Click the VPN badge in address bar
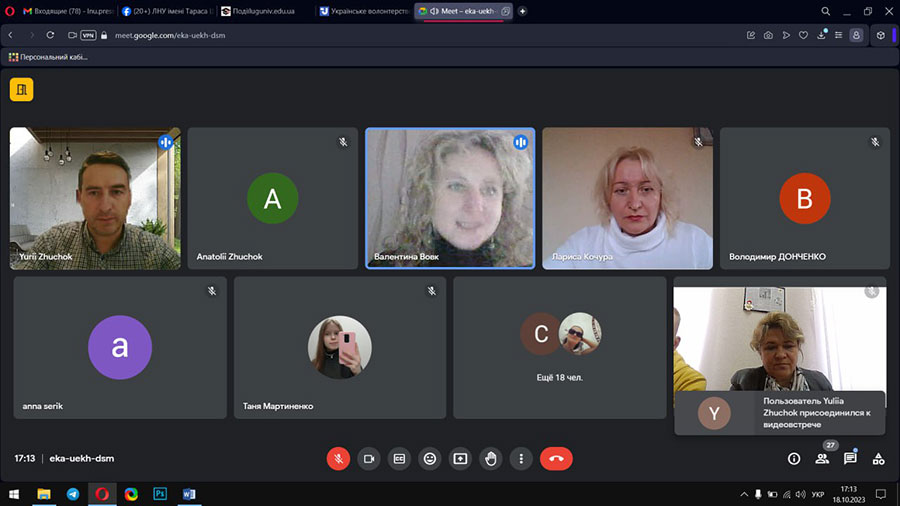Image resolution: width=900 pixels, height=506 pixels. [88, 35]
